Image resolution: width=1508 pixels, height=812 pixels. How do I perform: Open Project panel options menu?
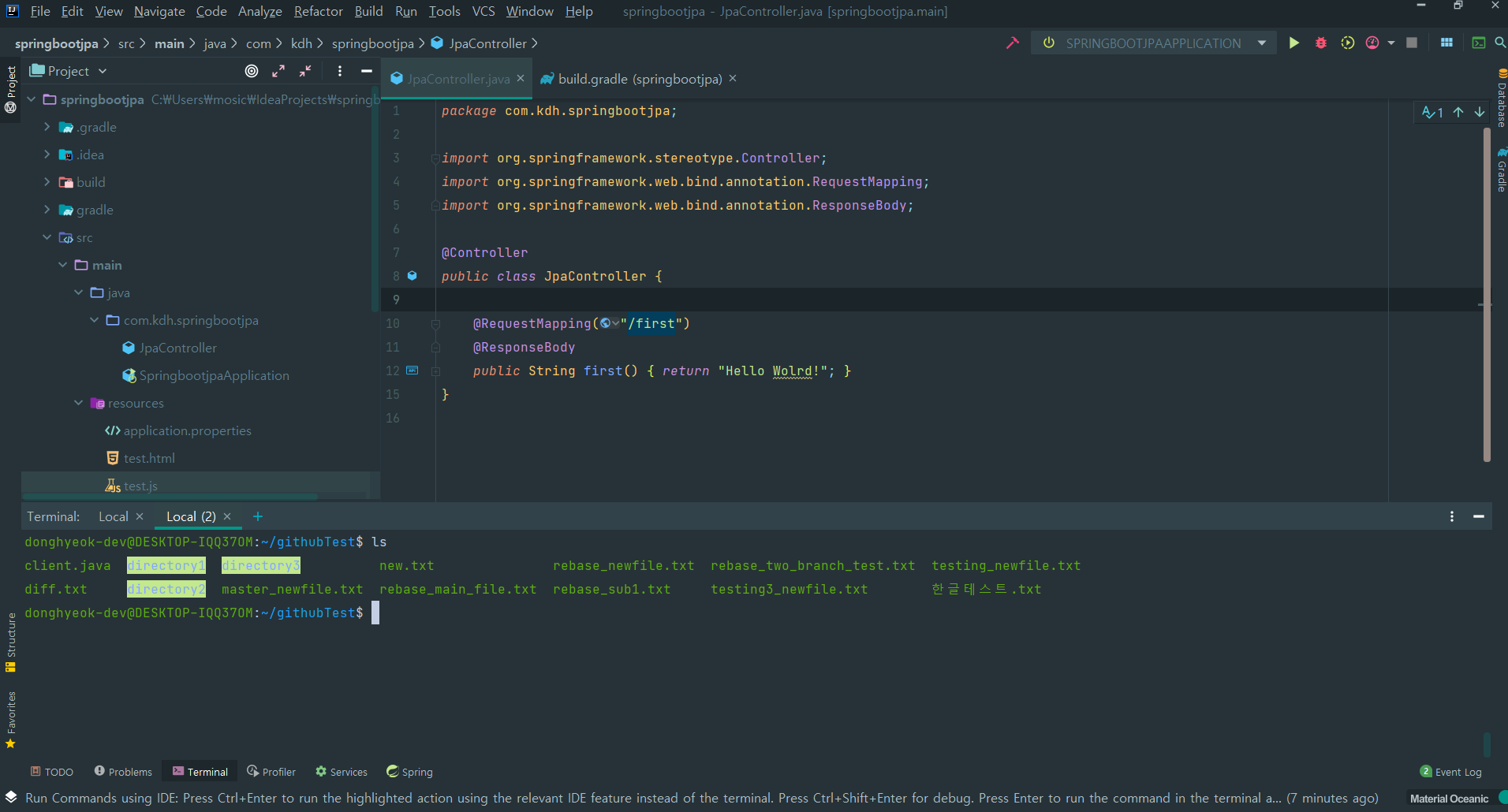(x=340, y=71)
